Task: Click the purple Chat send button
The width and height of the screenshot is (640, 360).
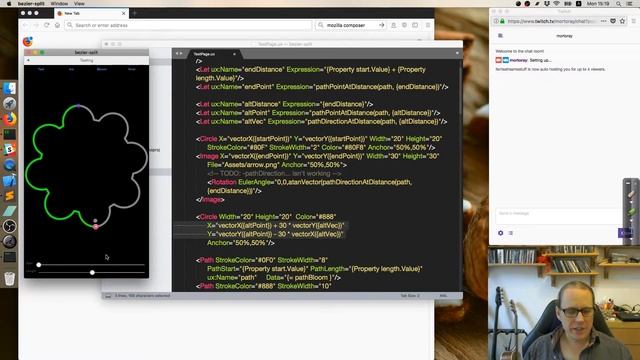Action: click(626, 233)
